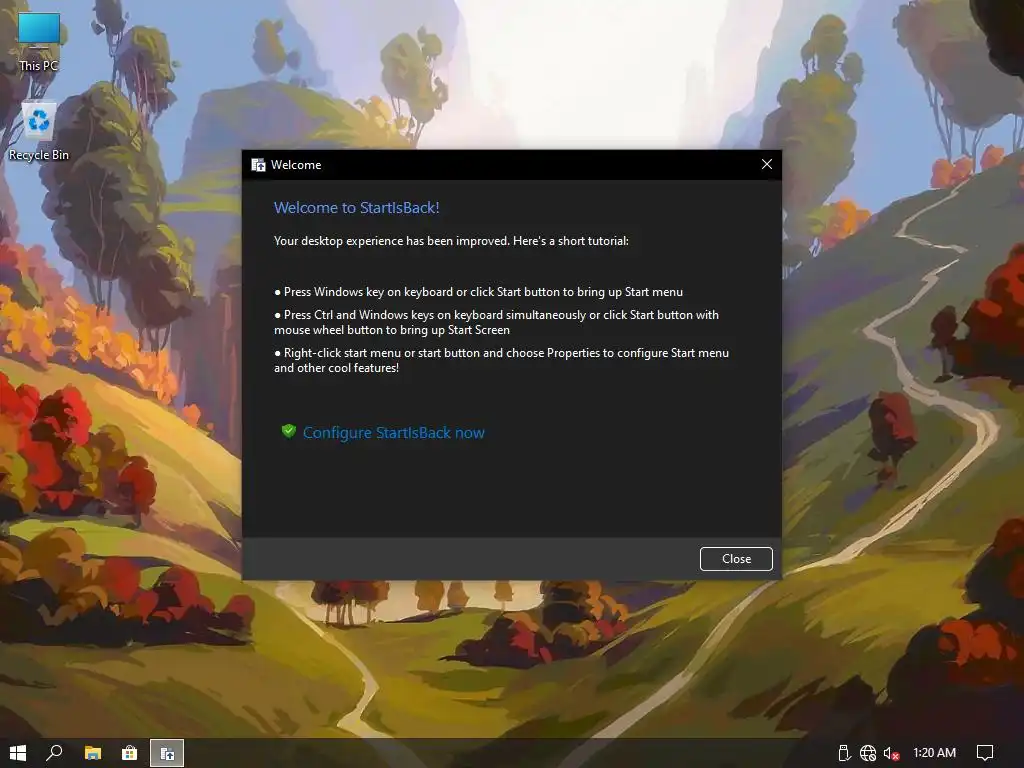The height and width of the screenshot is (768, 1024).
Task: Open Configure StartIsBack now link
Action: click(x=394, y=432)
